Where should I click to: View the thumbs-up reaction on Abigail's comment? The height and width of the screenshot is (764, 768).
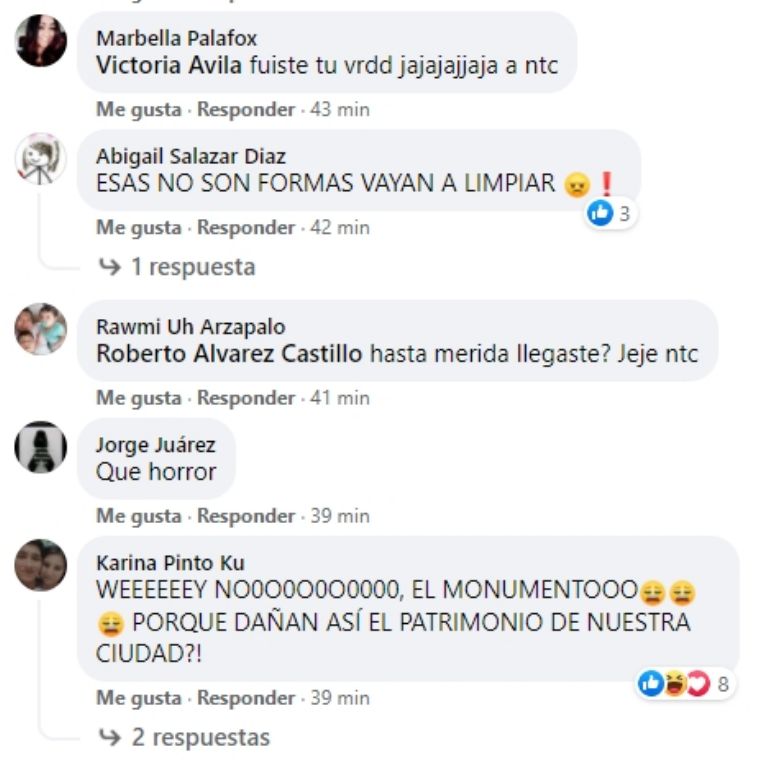point(600,213)
